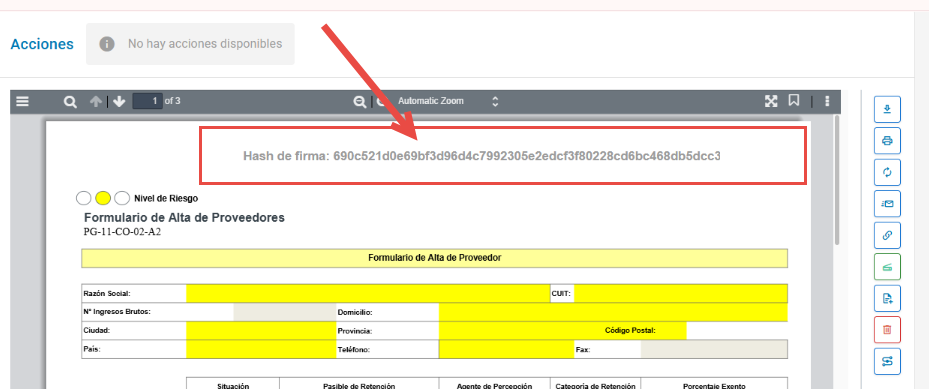Click the yellow 'Formulario de Alta de Proveedor' banner
Screen dimensions: 929x389
(434, 258)
